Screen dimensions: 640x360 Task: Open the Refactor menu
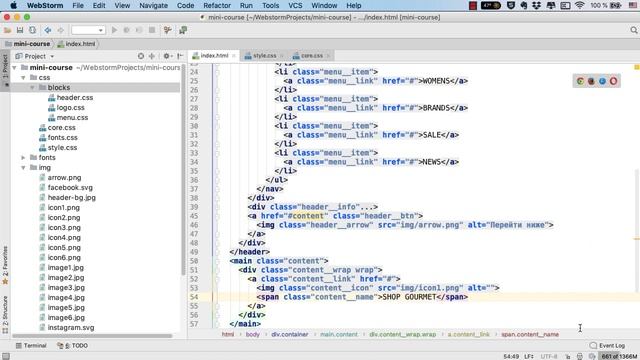[x=217, y=6]
